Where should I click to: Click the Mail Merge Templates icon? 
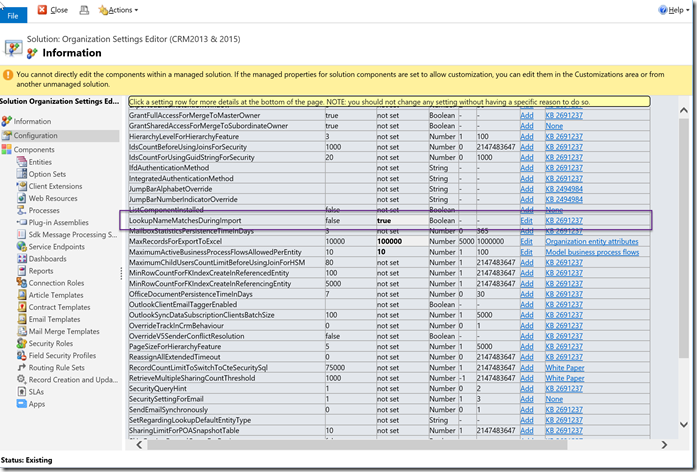[x=21, y=331]
